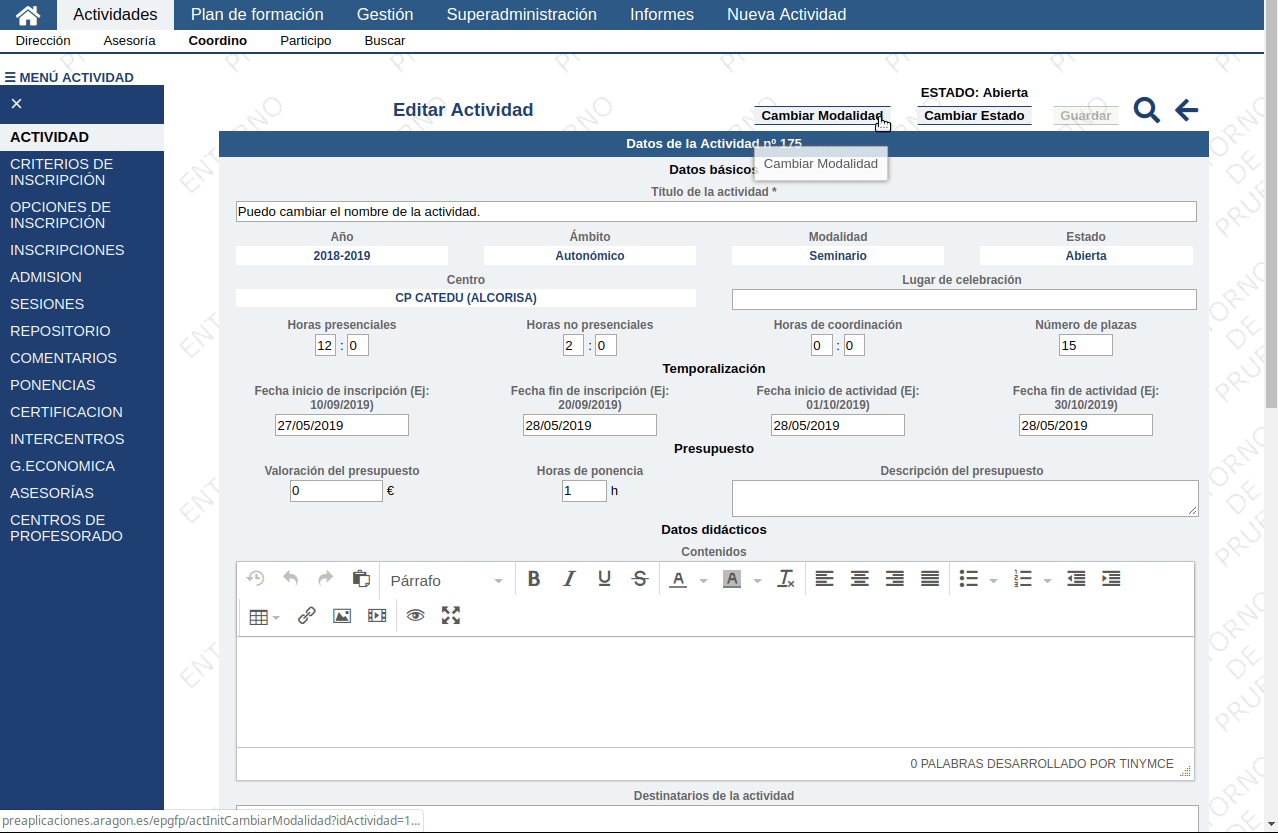Center align text
The height and width of the screenshot is (833, 1278).
pyautogui.click(x=859, y=579)
